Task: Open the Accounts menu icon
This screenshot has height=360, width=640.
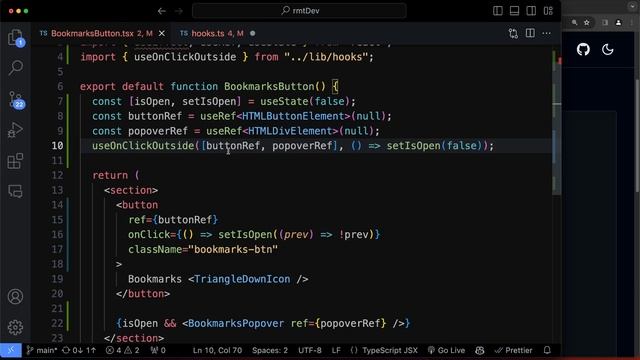Action: pyautogui.click(x=16, y=297)
